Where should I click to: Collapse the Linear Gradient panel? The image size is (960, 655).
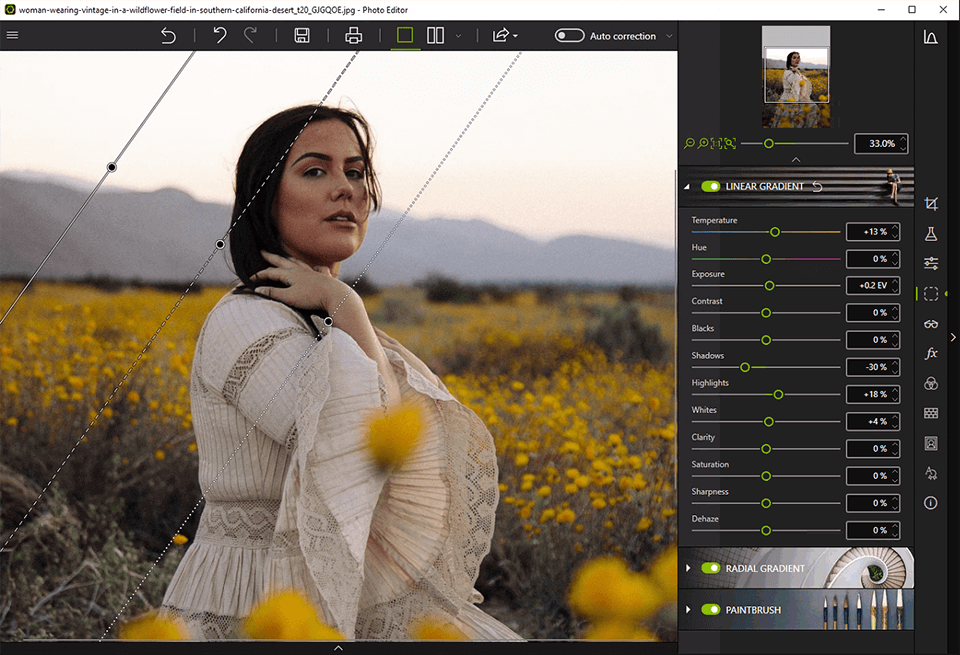[x=687, y=186]
